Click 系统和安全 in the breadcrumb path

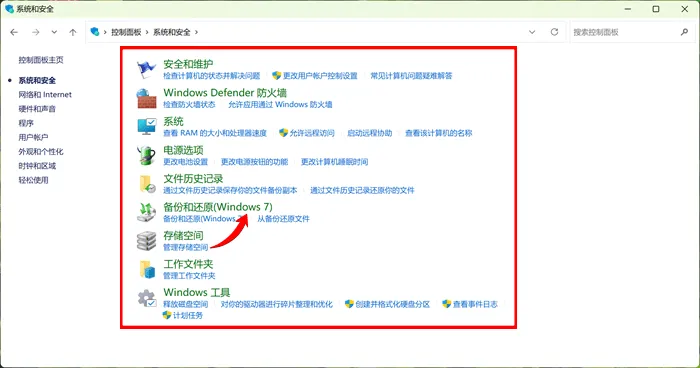pyautogui.click(x=172, y=32)
